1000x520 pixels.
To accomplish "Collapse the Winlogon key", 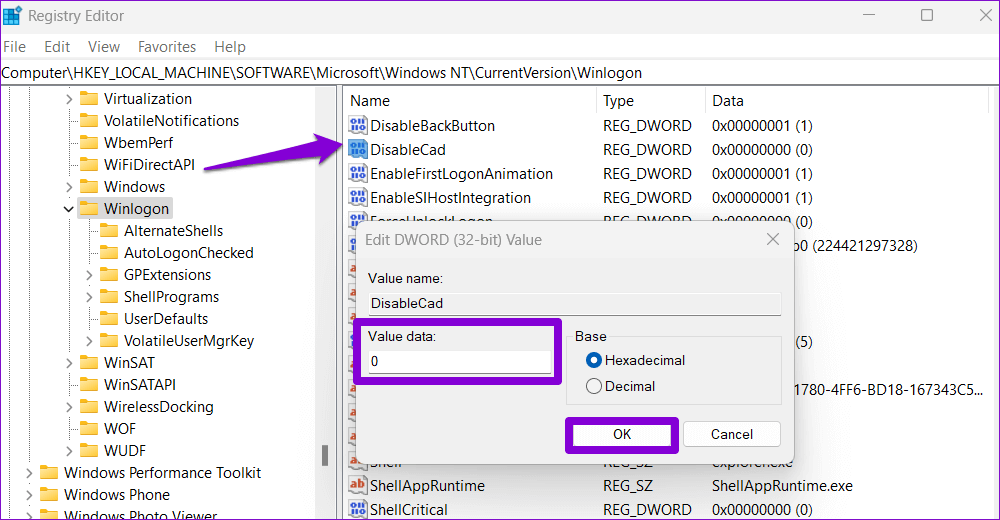I will [x=69, y=209].
